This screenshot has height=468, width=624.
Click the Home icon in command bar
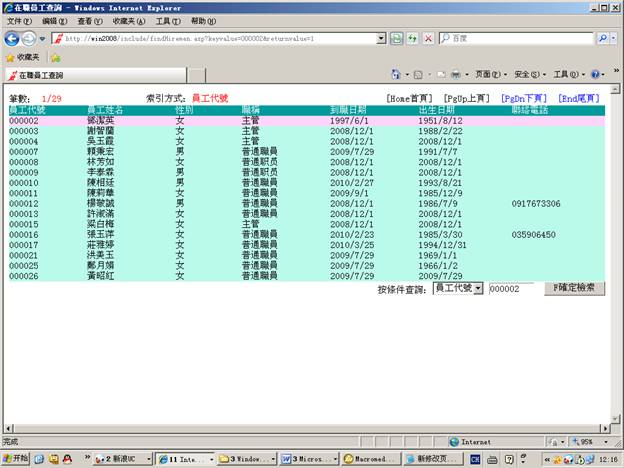coord(396,75)
